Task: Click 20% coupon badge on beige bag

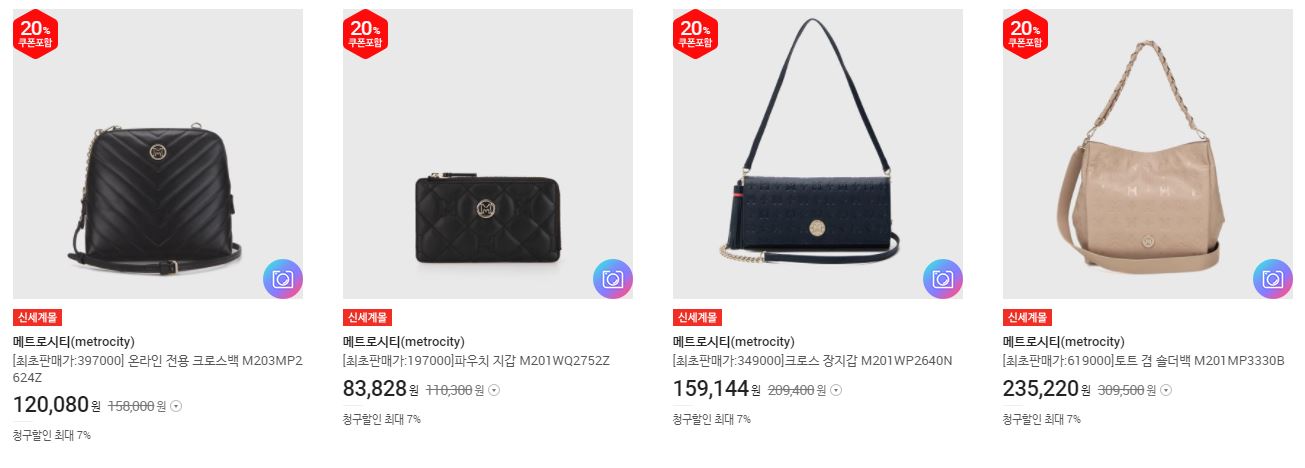Action: pos(1026,34)
